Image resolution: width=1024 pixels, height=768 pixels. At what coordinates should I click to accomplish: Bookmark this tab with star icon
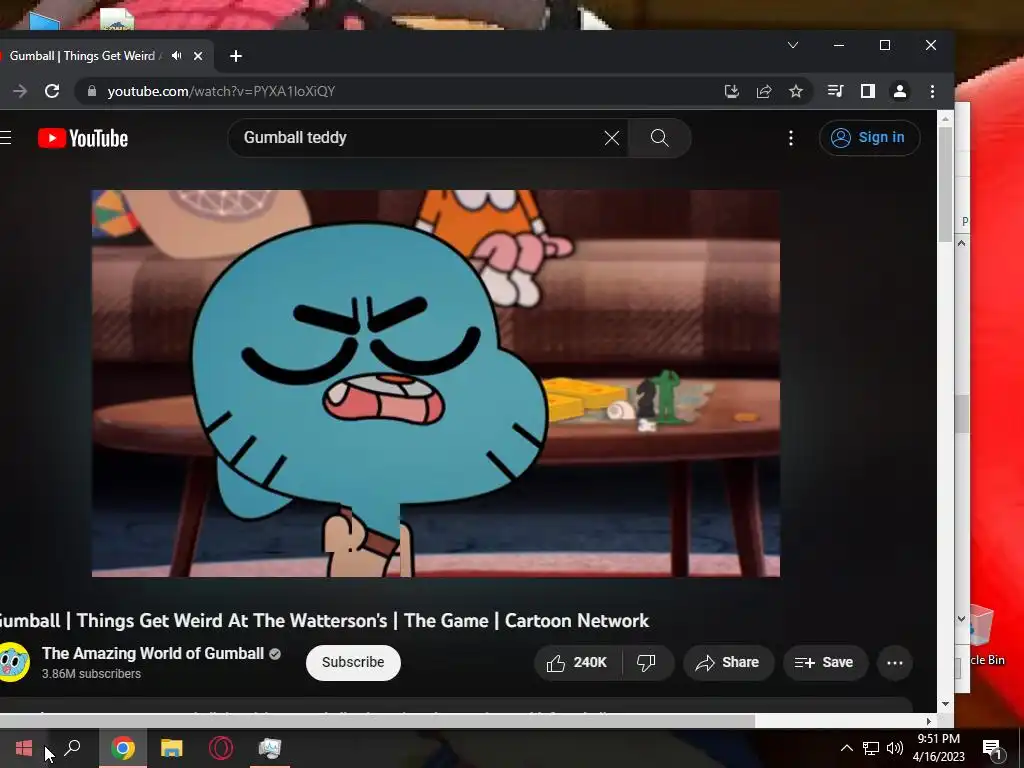pyautogui.click(x=795, y=91)
